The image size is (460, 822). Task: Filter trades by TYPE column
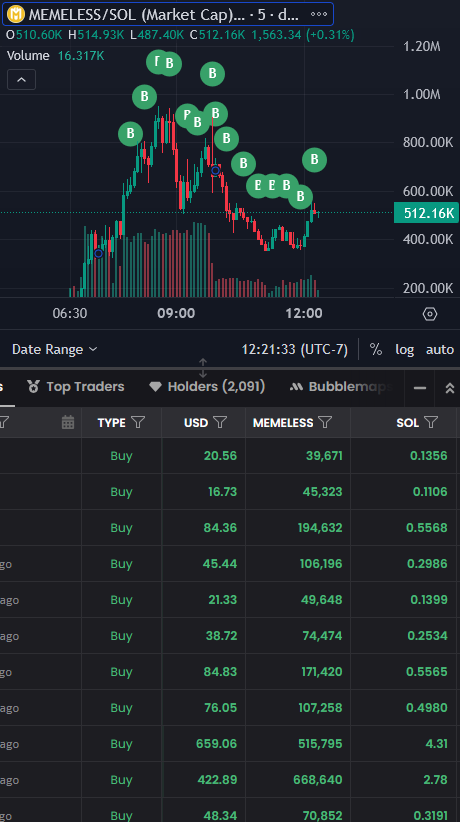pyautogui.click(x=138, y=422)
